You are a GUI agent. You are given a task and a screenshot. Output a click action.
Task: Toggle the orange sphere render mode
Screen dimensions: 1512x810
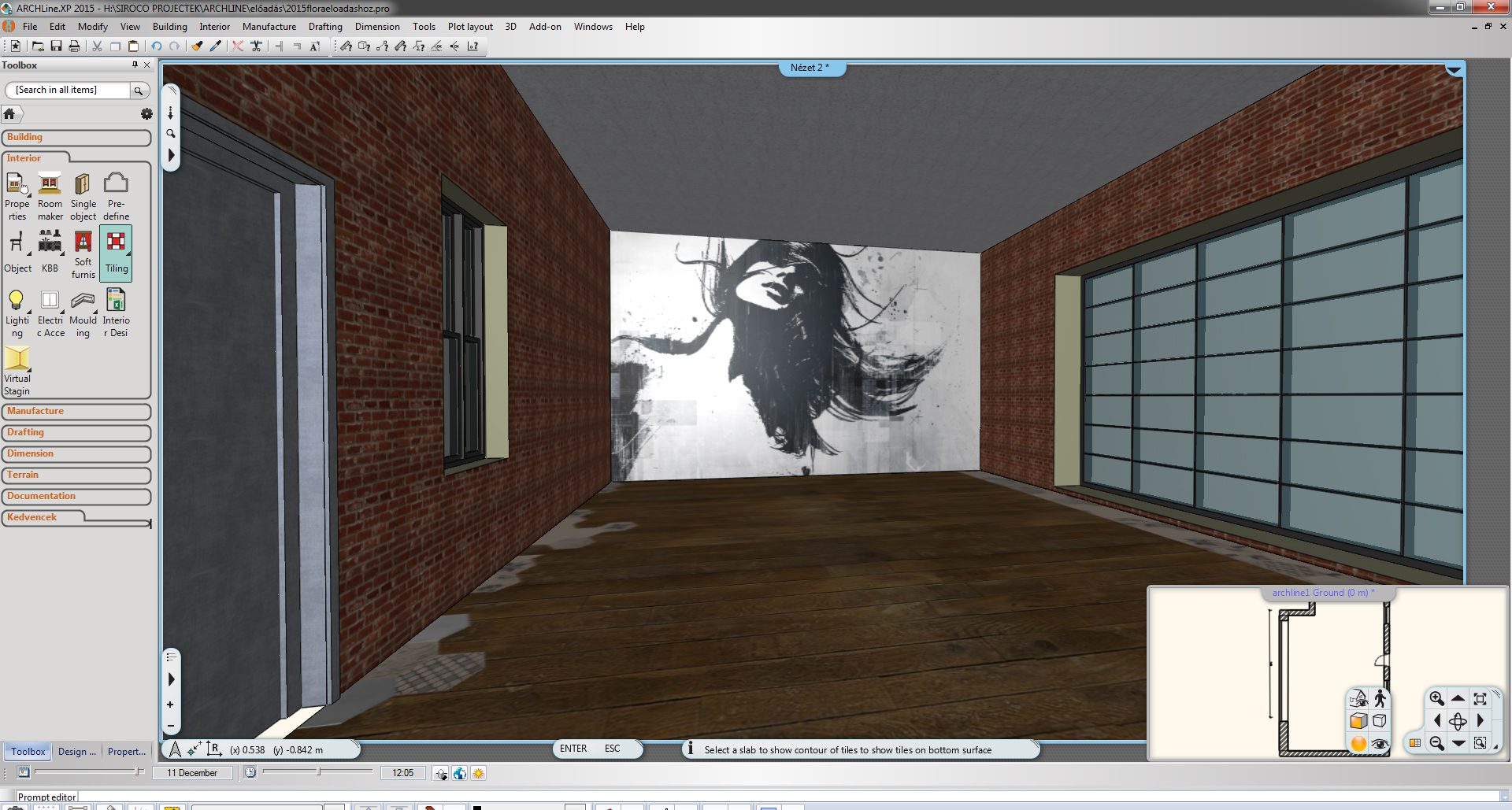[1358, 743]
